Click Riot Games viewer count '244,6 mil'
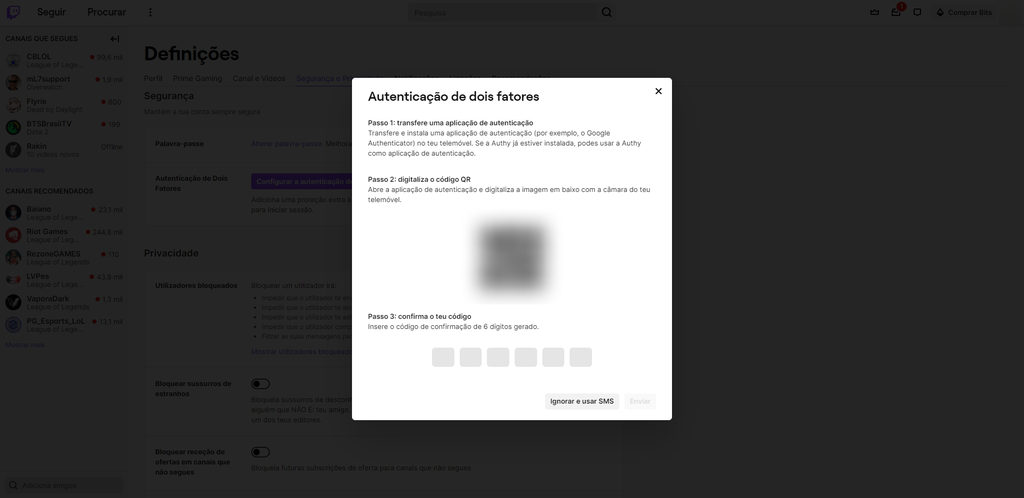This screenshot has height=498, width=1024. coord(107,232)
